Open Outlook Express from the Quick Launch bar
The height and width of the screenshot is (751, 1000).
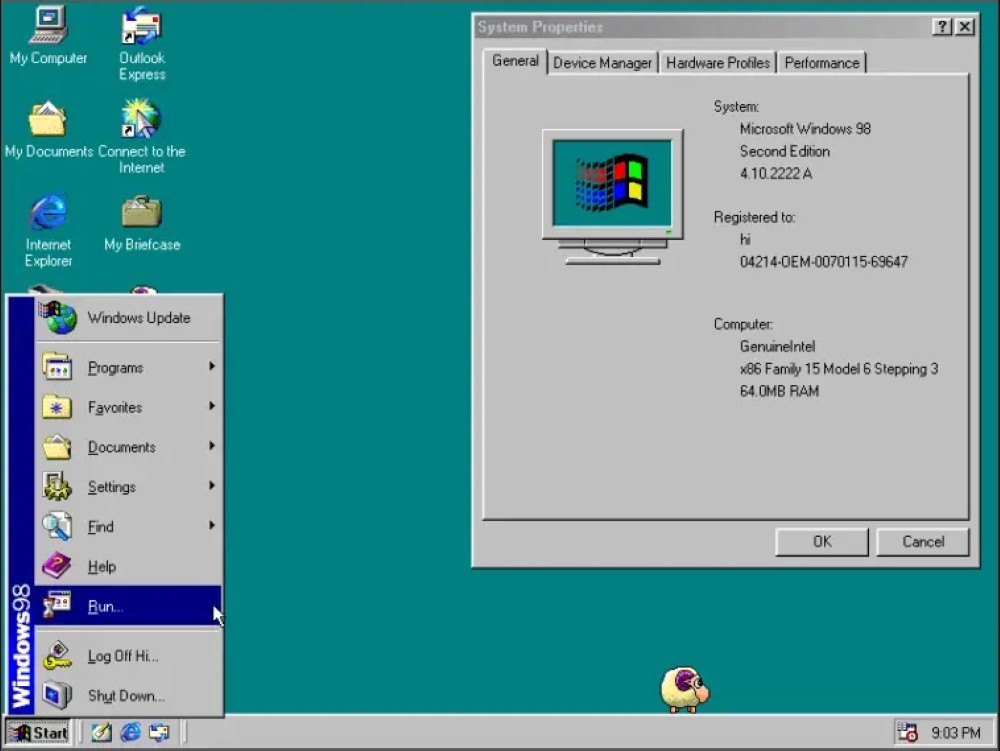[159, 733]
